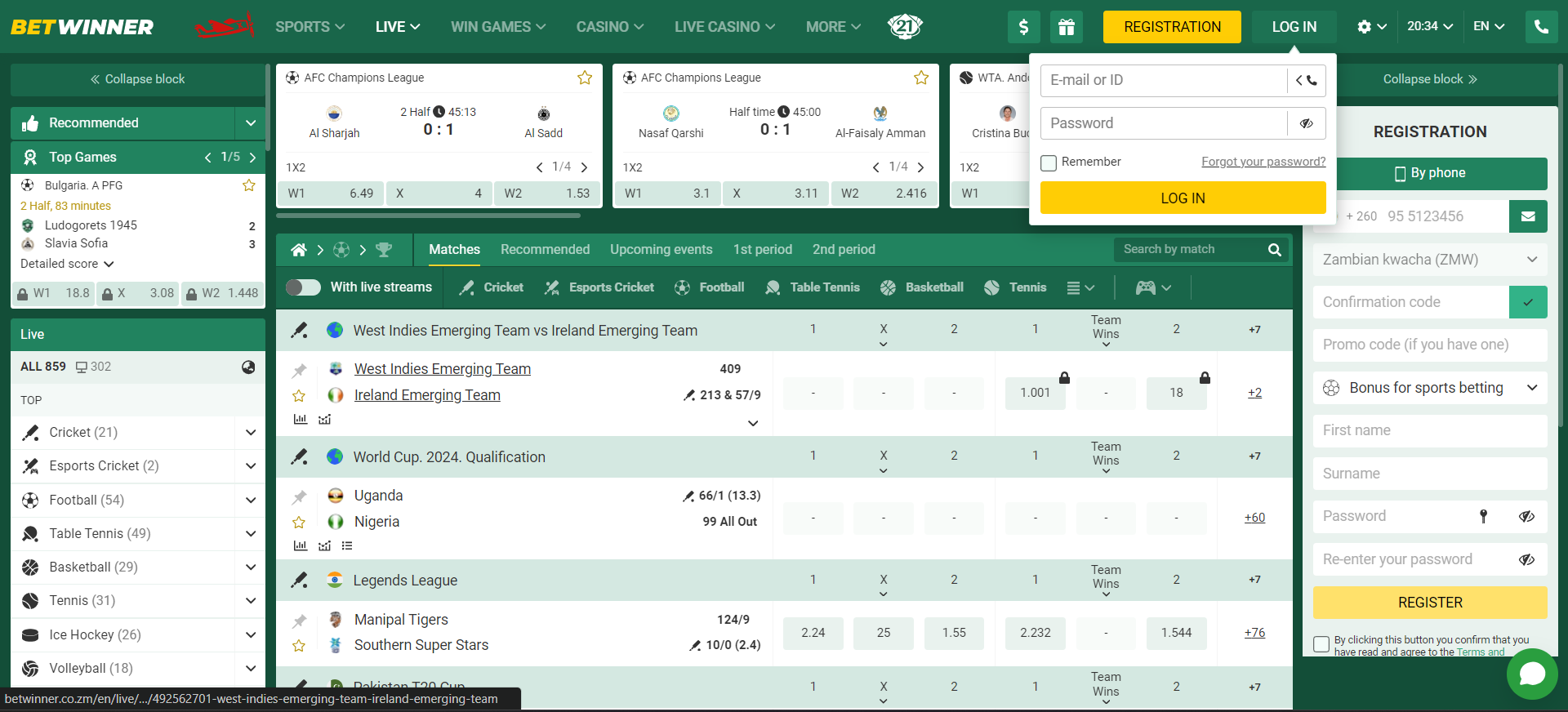The width and height of the screenshot is (1568, 712).
Task: Go to next Top Games slide
Action: pyautogui.click(x=253, y=158)
